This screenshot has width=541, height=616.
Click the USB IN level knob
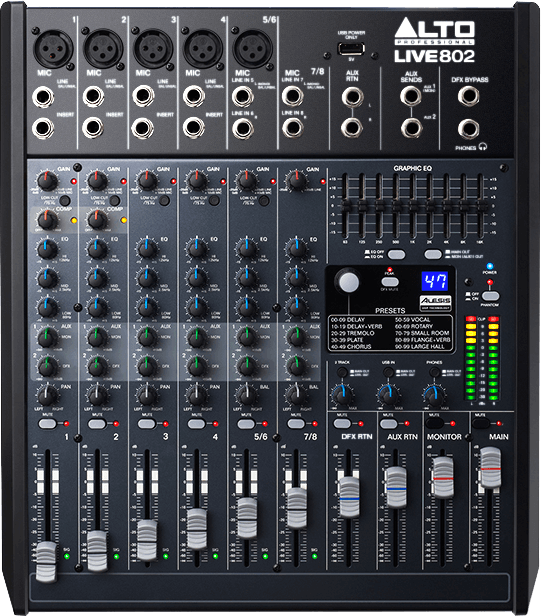coord(389,395)
